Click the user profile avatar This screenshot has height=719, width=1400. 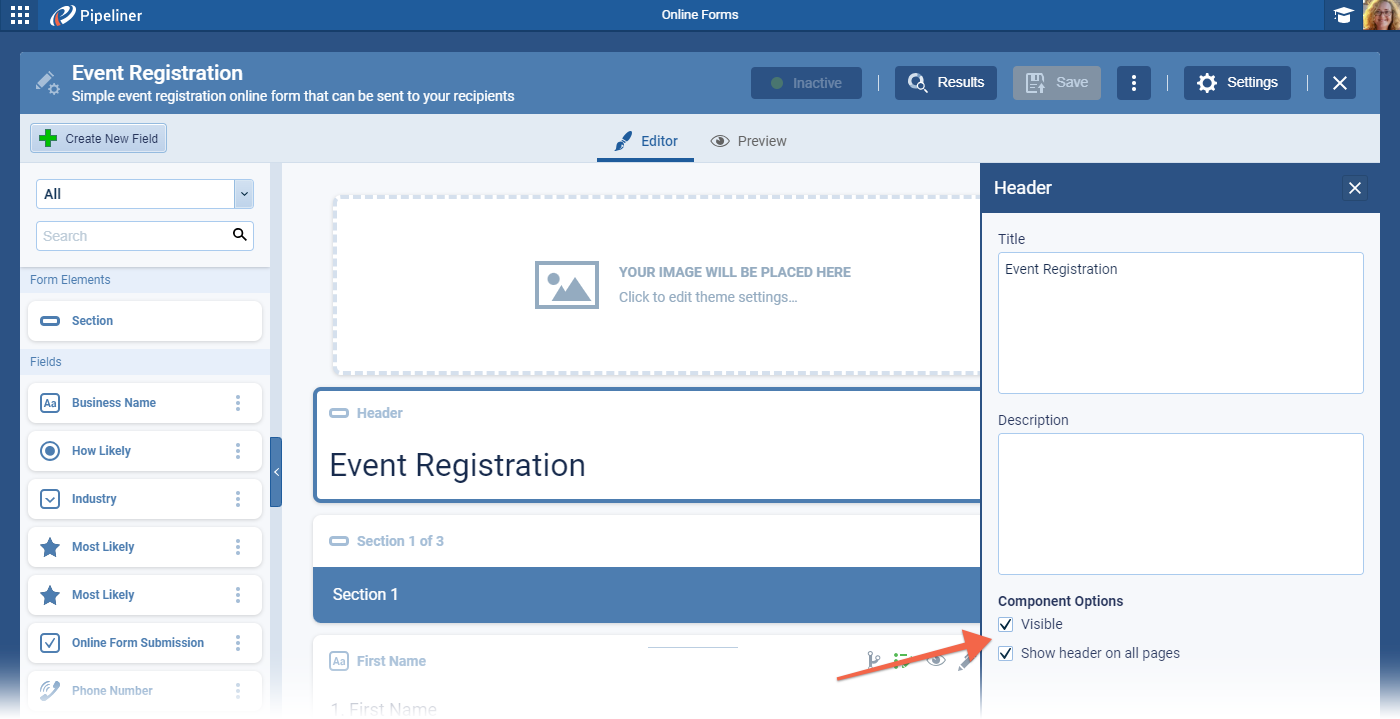click(1381, 15)
